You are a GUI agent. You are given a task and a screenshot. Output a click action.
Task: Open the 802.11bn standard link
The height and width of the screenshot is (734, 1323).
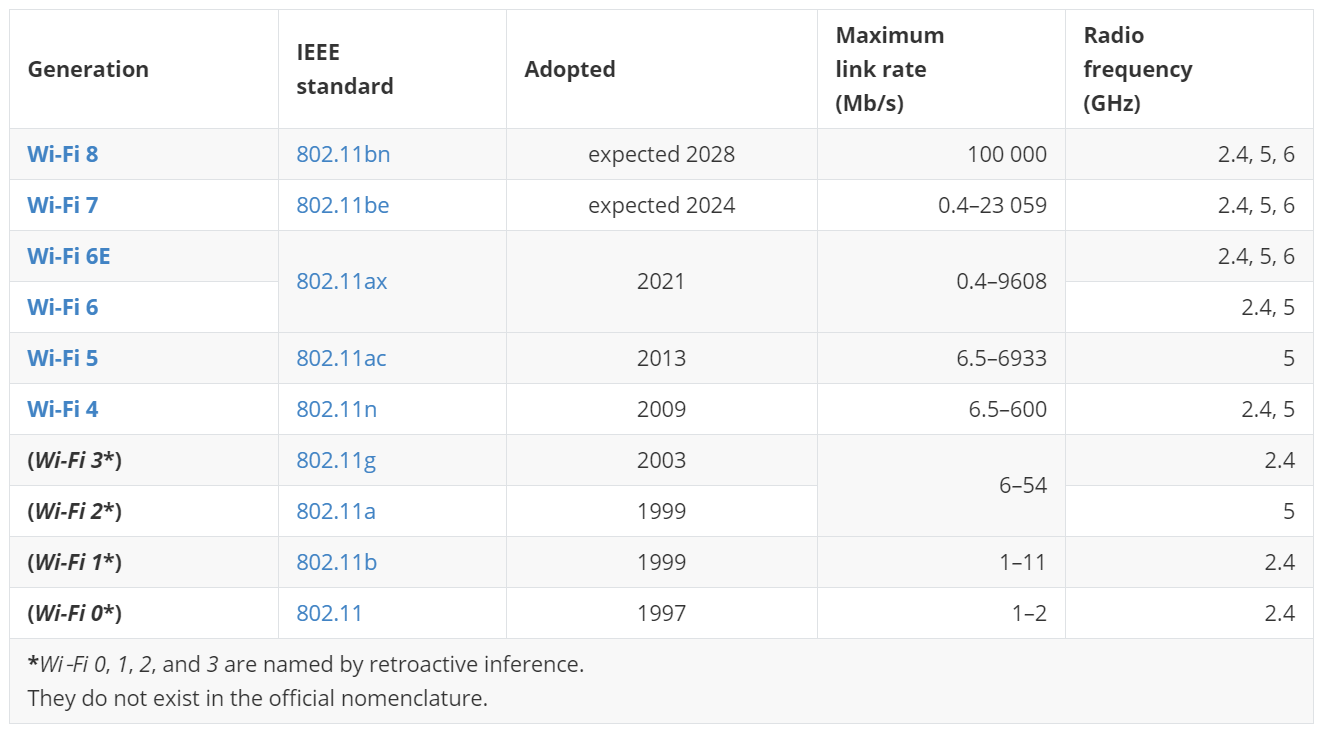tap(343, 155)
